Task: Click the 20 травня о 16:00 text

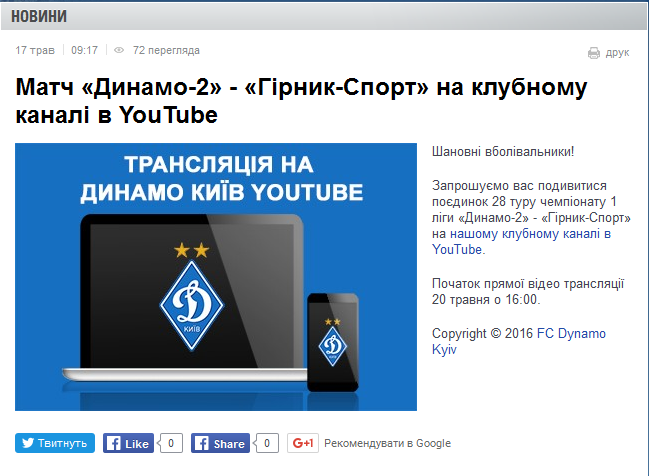Action: 486,299
